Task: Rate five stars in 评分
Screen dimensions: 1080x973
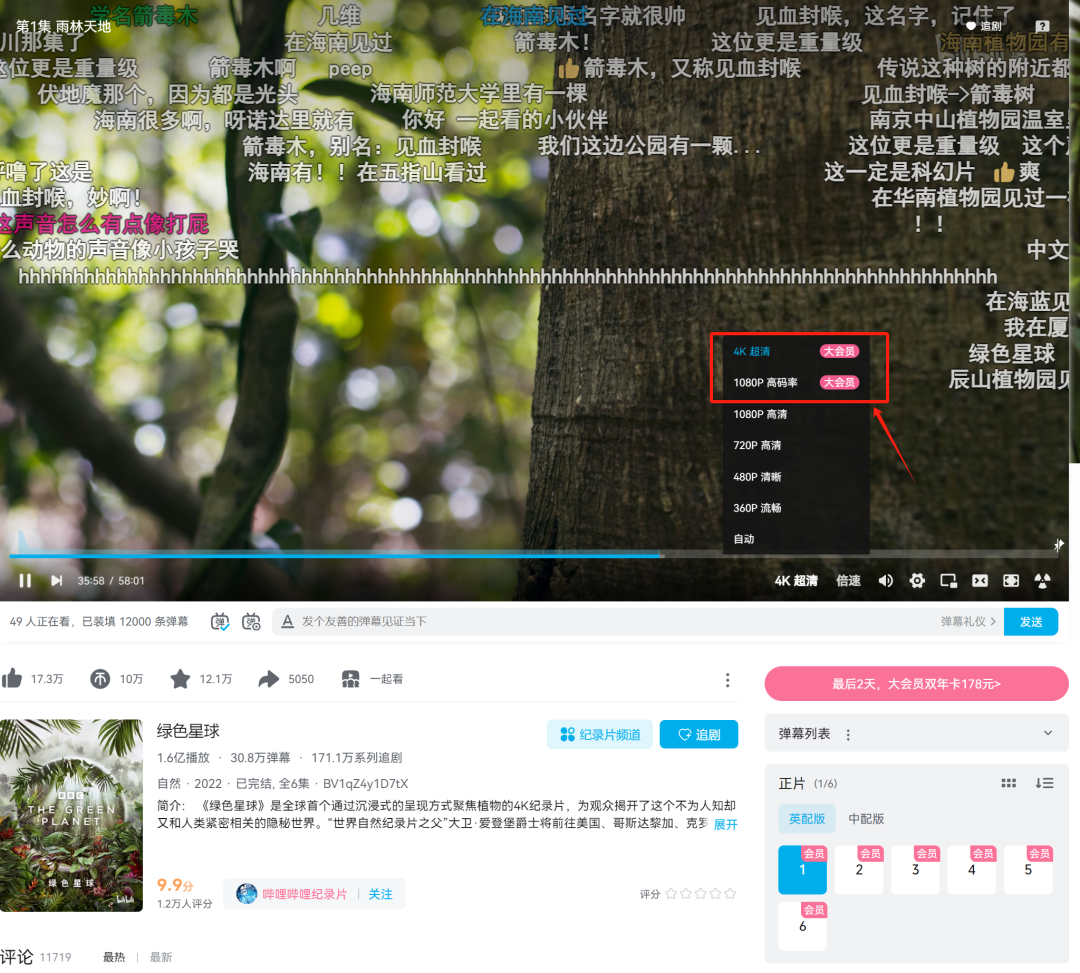Action: (730, 894)
